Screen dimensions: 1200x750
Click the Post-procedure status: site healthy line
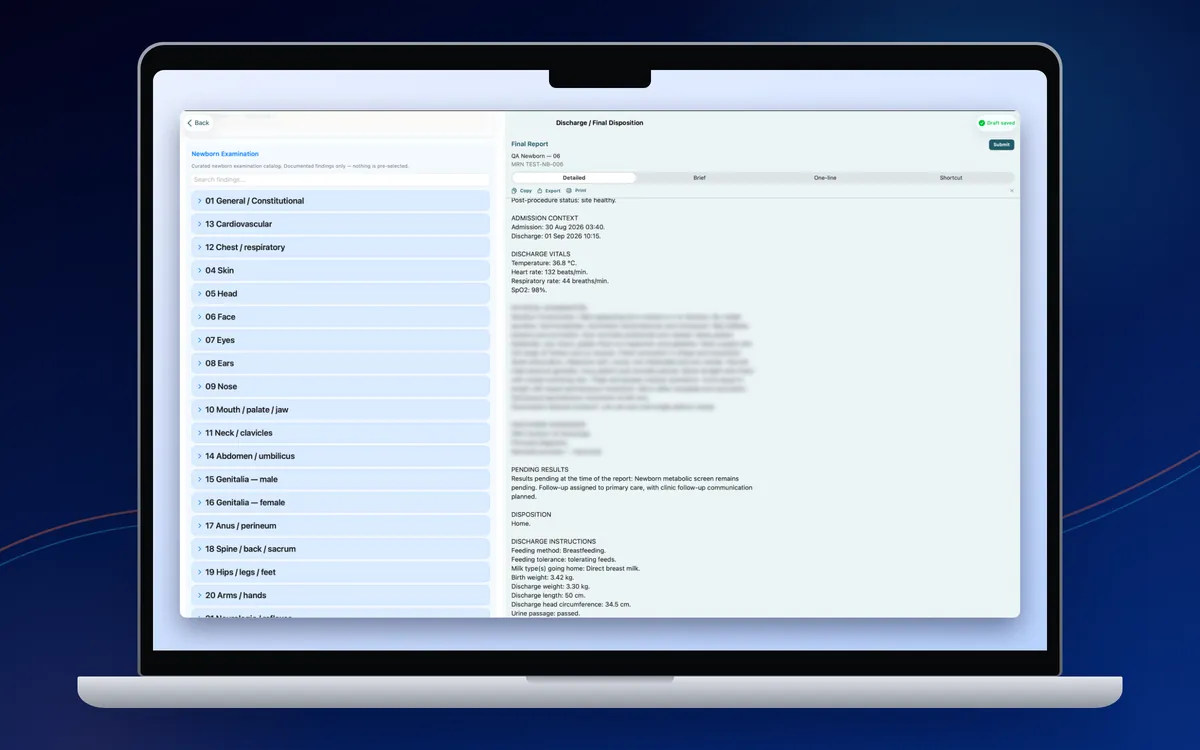click(564, 200)
